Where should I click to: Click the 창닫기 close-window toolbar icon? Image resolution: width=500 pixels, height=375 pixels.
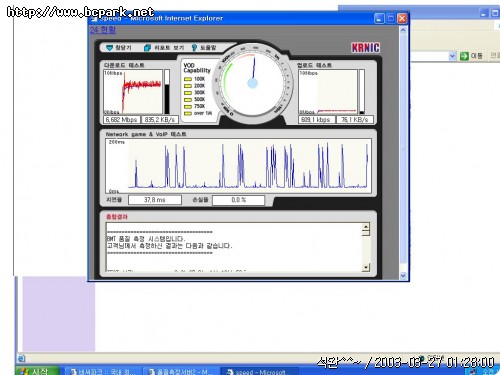pos(110,48)
